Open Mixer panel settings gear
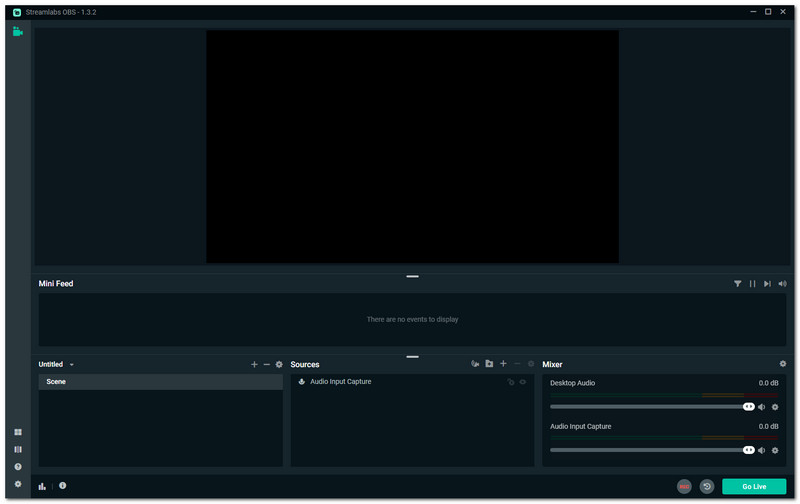The width and height of the screenshot is (800, 504). (783, 364)
